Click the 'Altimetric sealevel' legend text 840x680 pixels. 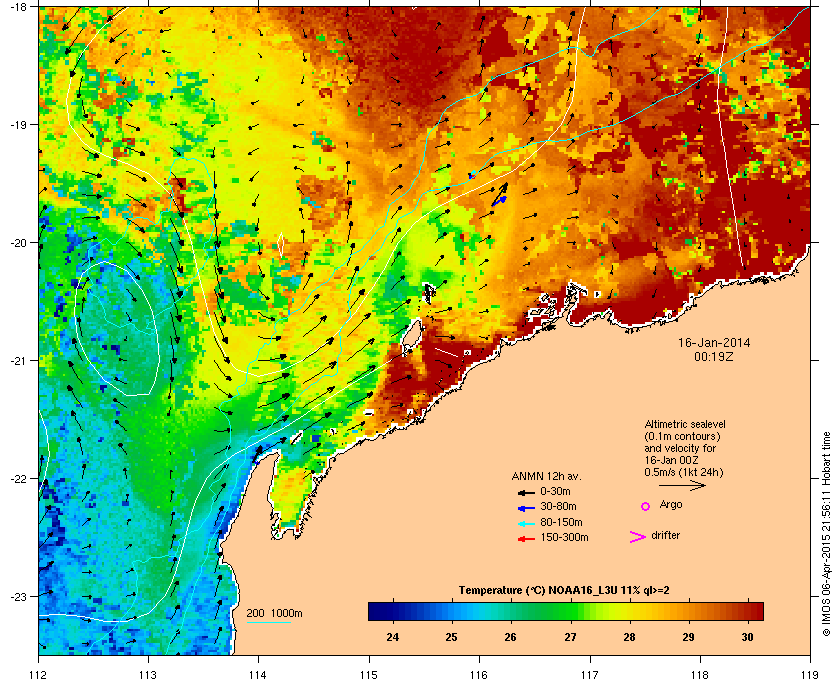[x=685, y=424]
